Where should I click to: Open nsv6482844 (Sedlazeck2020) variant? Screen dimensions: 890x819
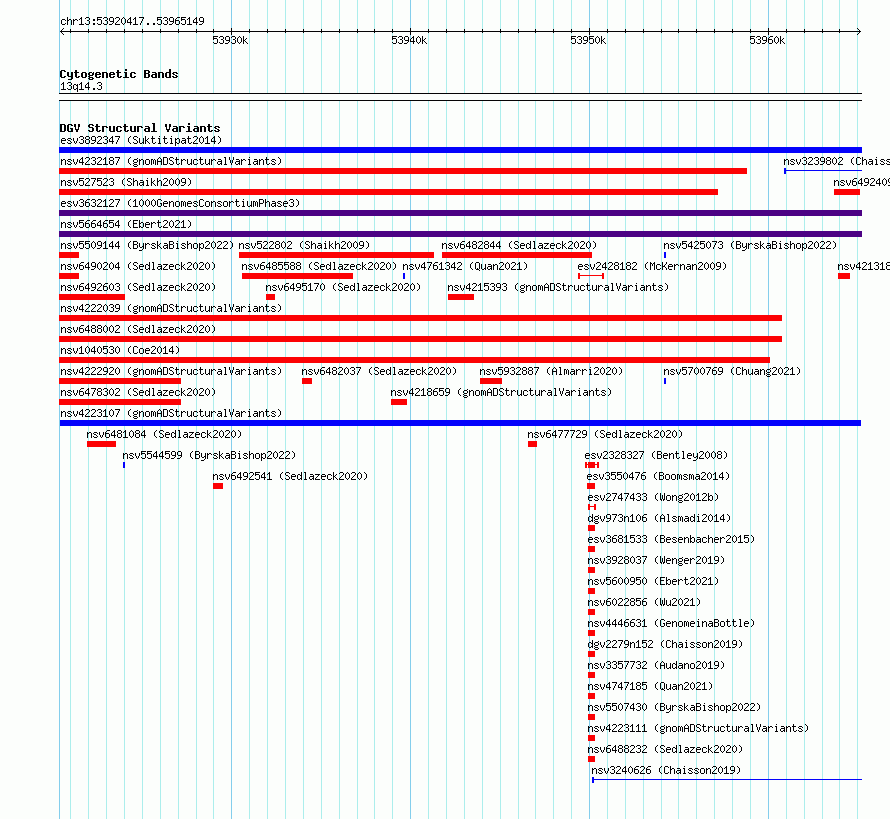pos(519,245)
